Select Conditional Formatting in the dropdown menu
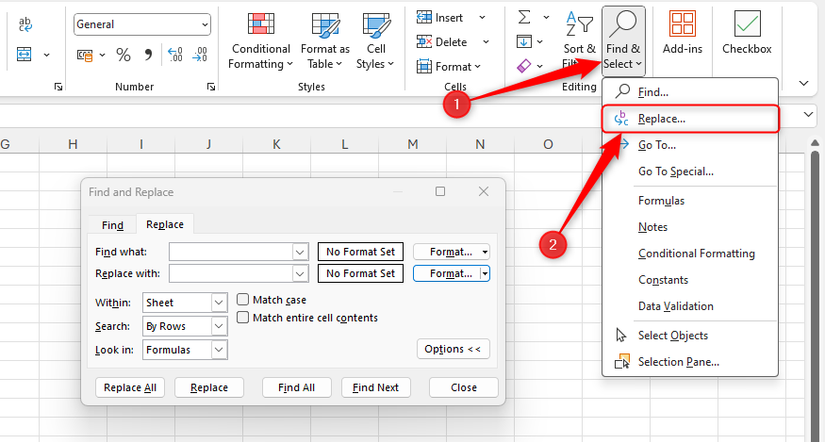The image size is (825, 442). click(x=689, y=253)
